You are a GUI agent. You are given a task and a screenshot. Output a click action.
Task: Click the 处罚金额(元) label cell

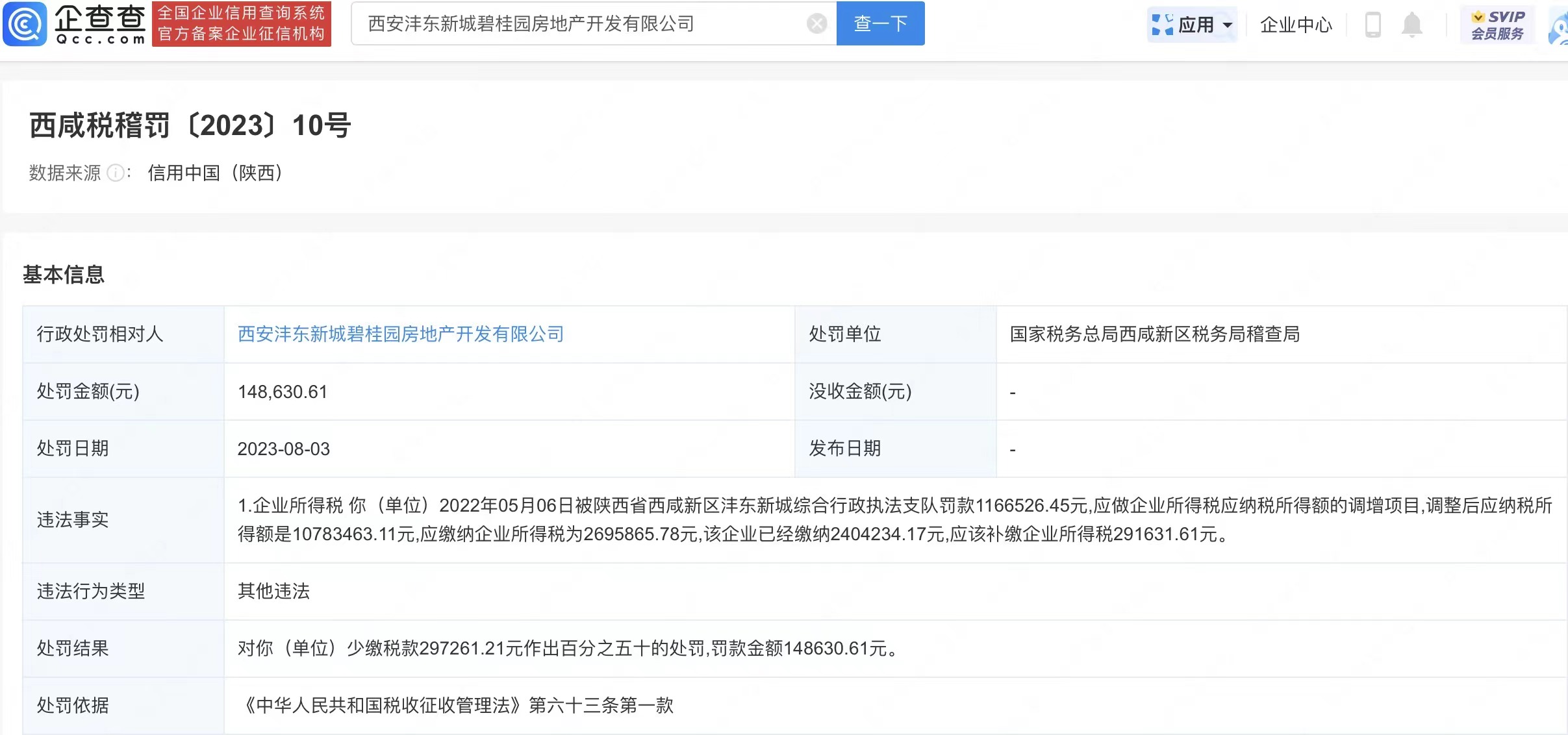pos(124,392)
